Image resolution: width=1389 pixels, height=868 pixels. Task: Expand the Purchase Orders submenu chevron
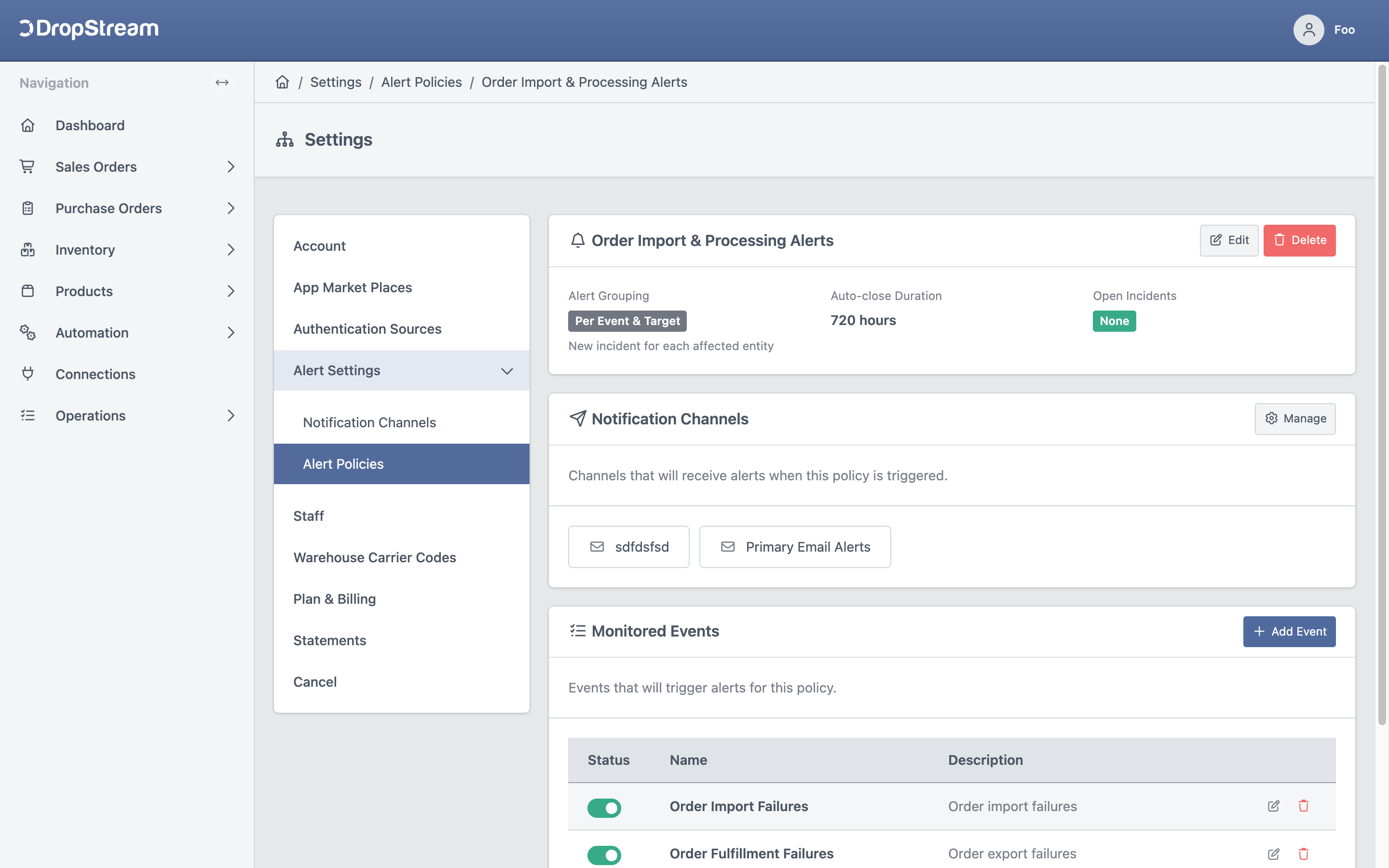tap(231, 208)
